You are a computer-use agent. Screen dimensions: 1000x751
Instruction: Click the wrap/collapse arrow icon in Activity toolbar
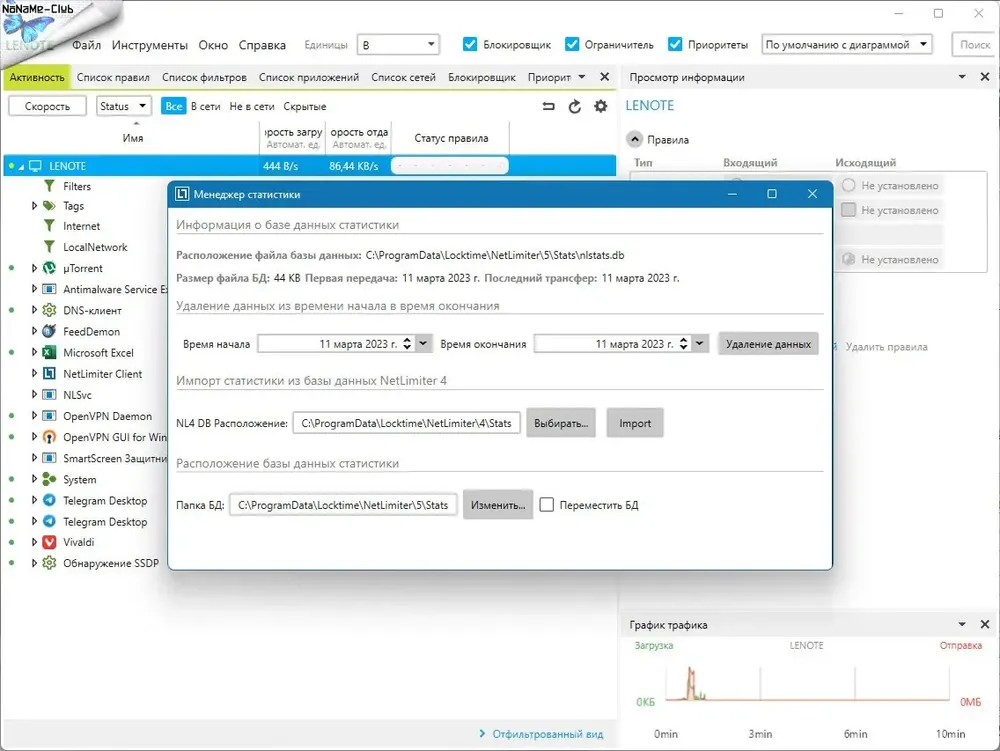tap(548, 106)
